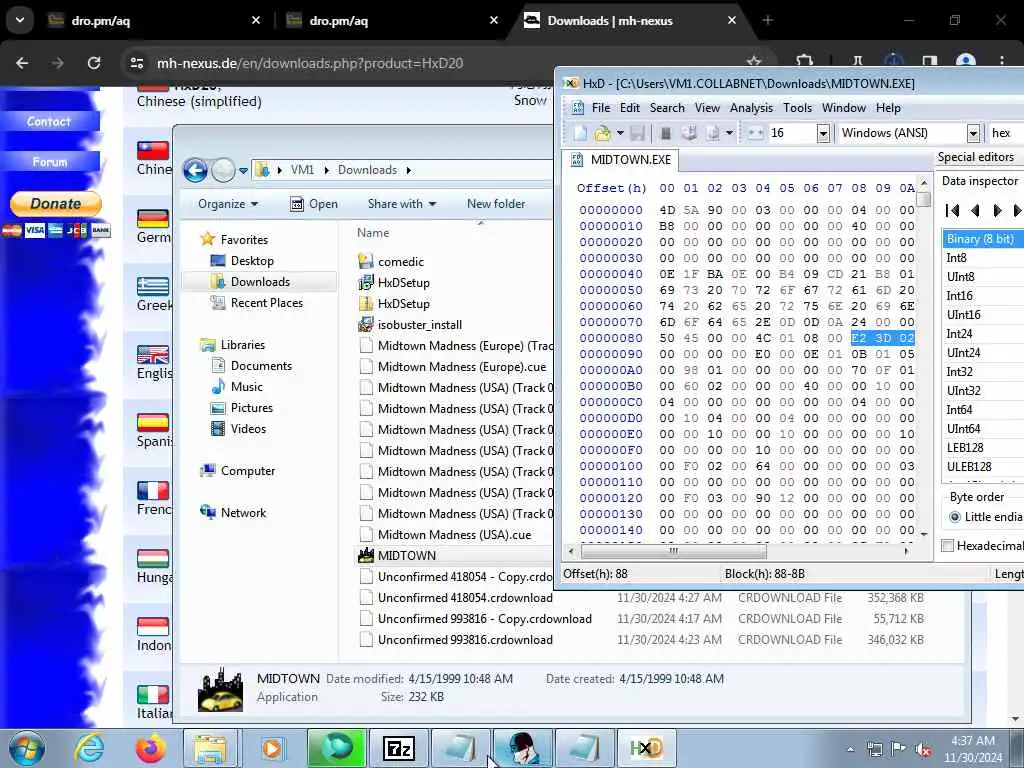Open the bytes-per-row 16 dropdown
The height and width of the screenshot is (768, 1024).
(x=823, y=133)
